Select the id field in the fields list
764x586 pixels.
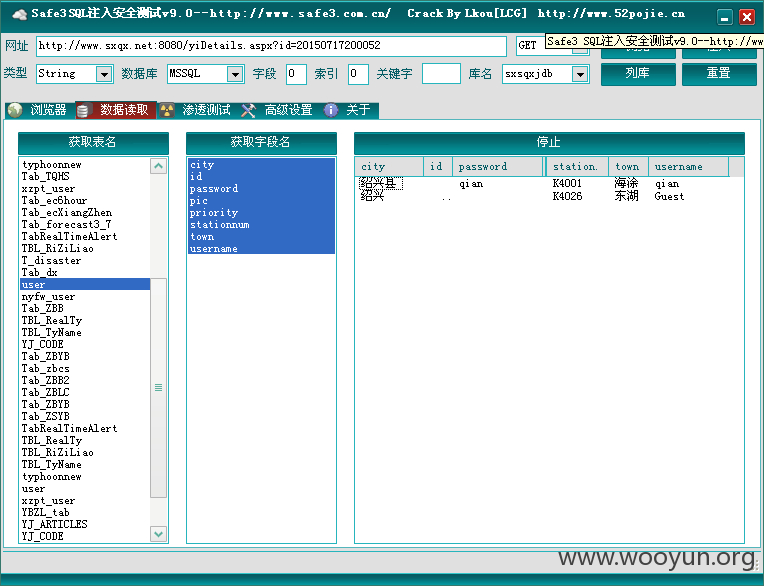(x=261, y=176)
